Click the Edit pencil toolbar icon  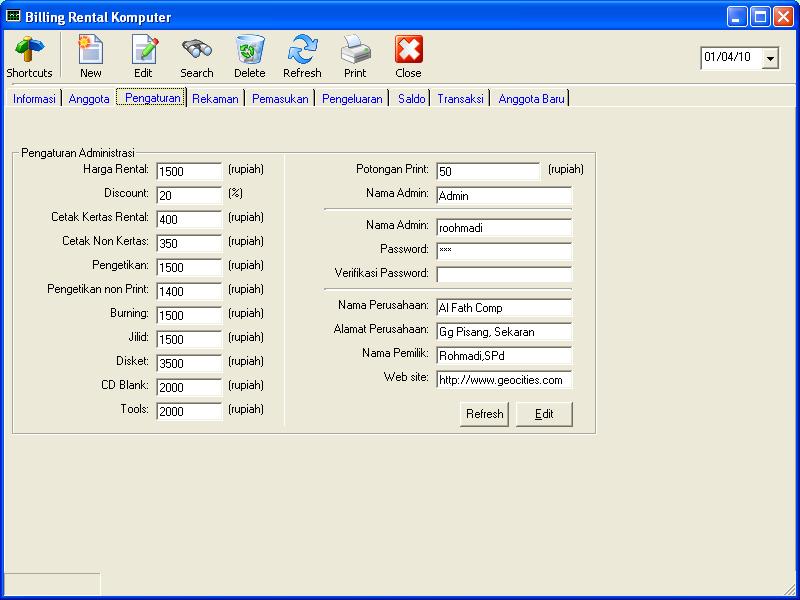(144, 50)
